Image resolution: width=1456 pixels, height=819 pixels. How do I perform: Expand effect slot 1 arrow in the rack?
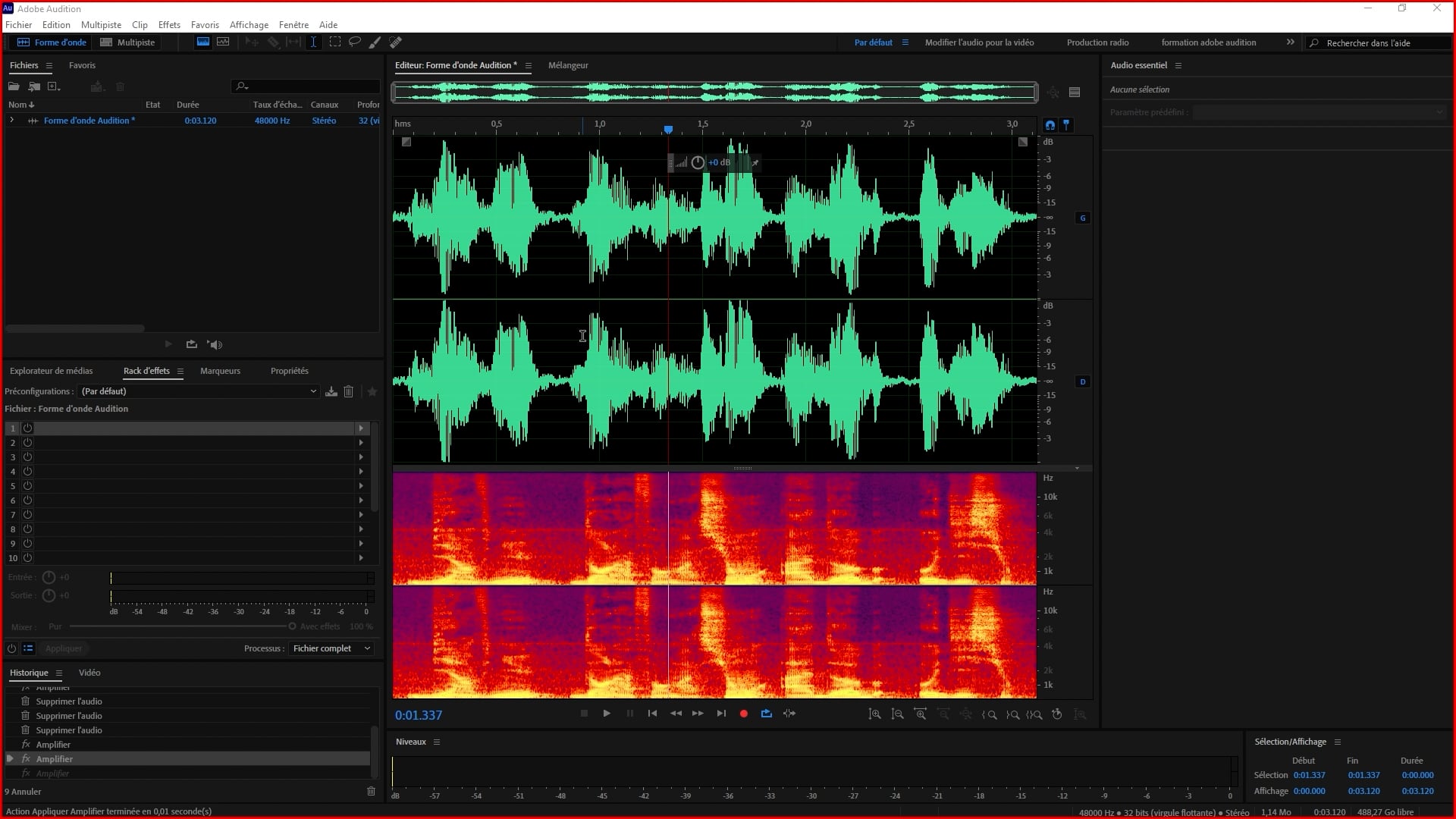tap(362, 428)
